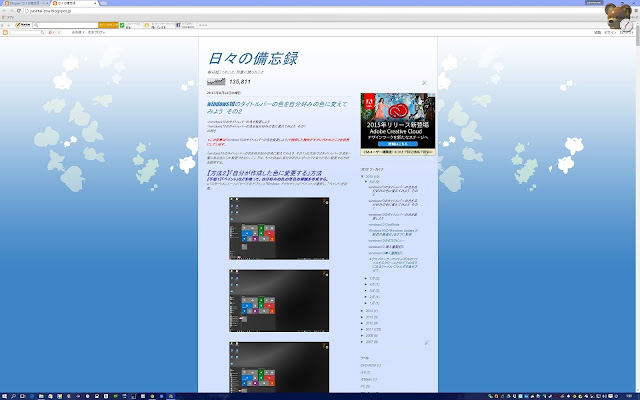Open the Windows Start menu
This screenshot has width=640, height=400.
4,396
